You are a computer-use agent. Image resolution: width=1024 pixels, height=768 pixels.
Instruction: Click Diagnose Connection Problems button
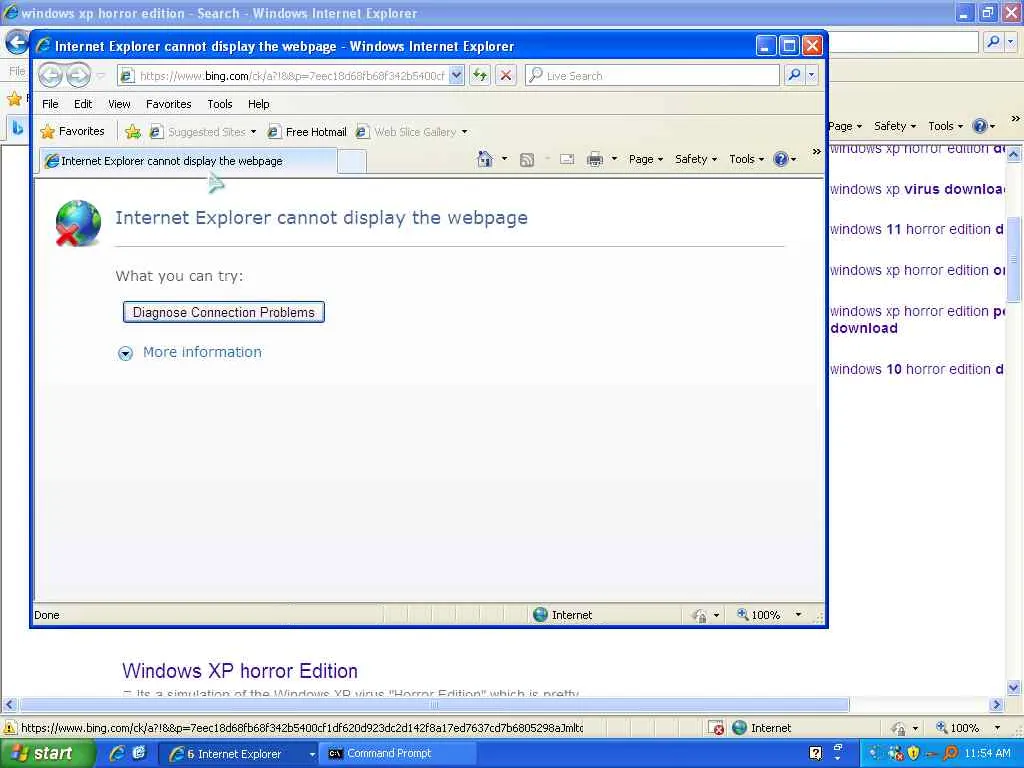pyautogui.click(x=223, y=312)
